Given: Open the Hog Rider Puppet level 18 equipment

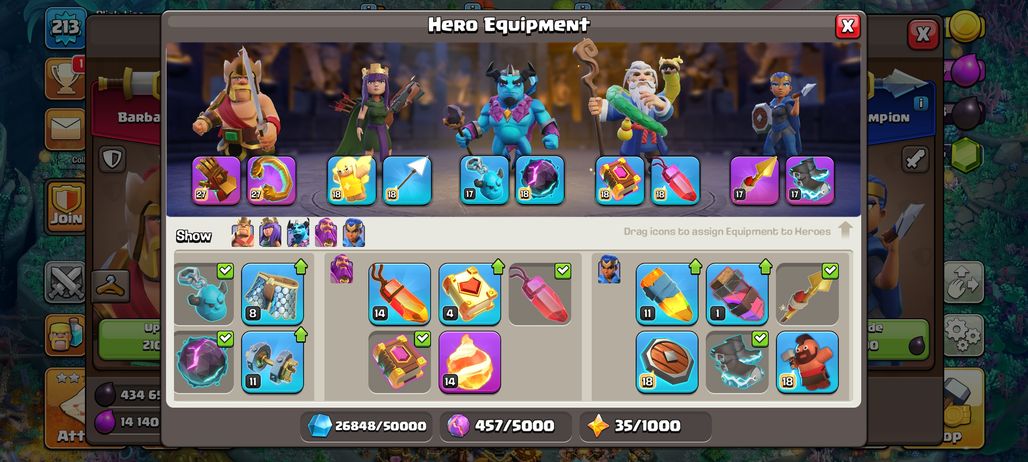Looking at the screenshot, I should [x=807, y=362].
